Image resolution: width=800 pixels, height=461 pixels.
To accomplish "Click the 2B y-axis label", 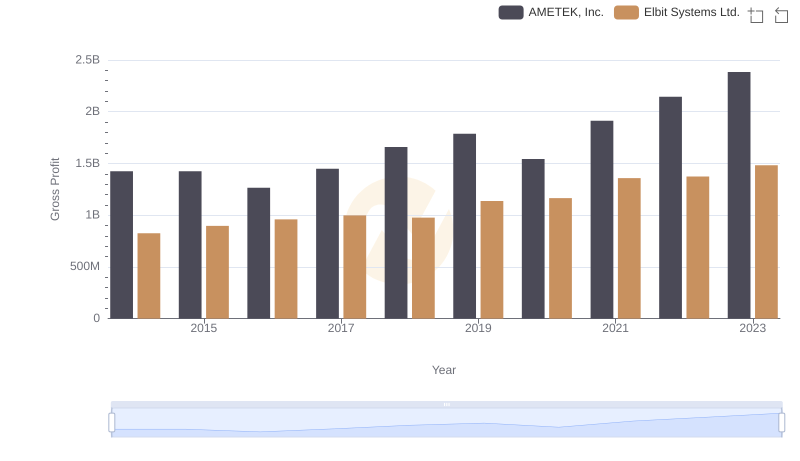I will [92, 111].
